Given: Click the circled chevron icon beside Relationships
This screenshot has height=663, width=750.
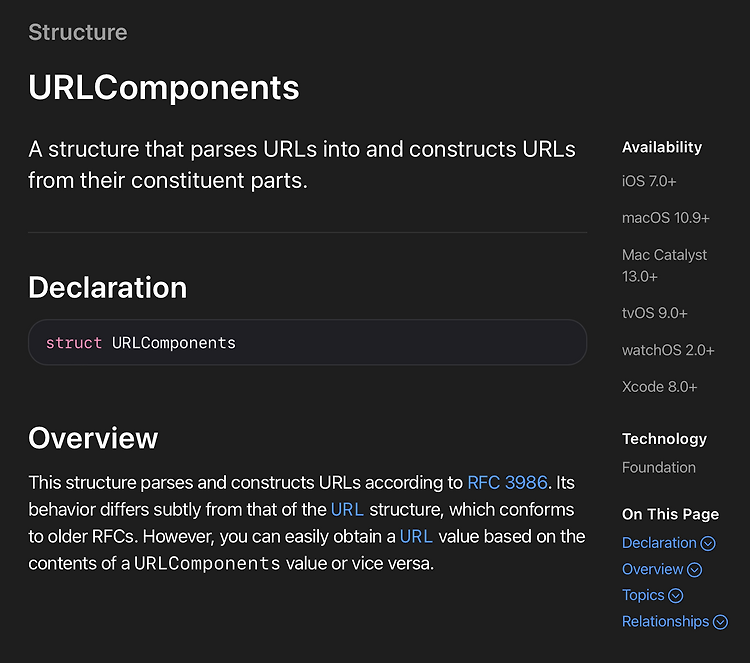Looking at the screenshot, I should [720, 622].
